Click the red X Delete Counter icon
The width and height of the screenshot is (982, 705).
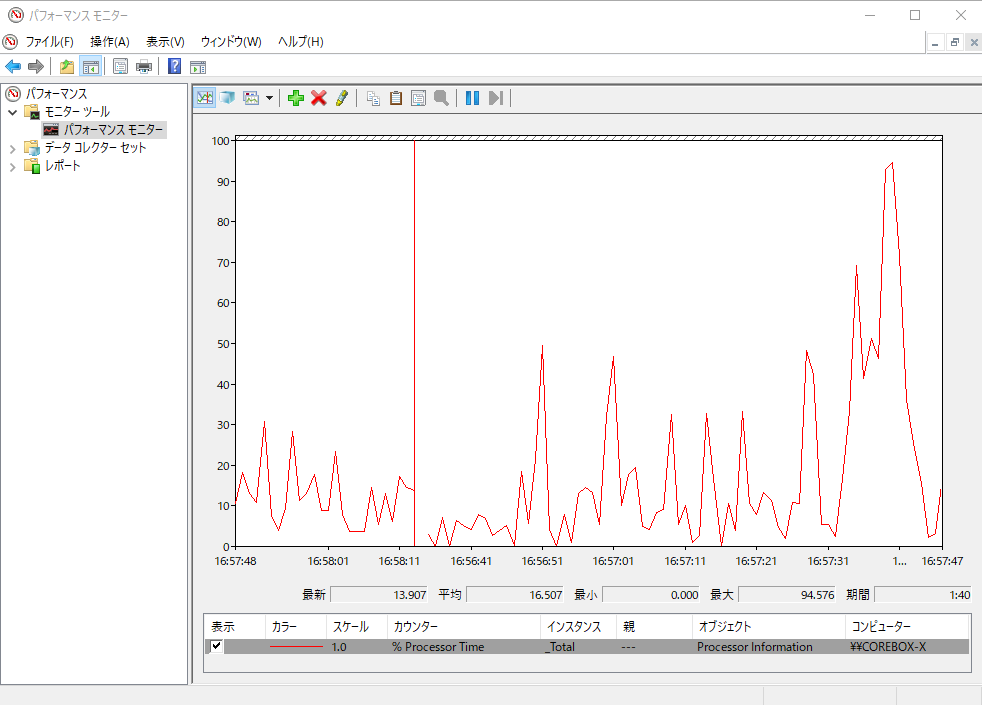click(x=319, y=98)
